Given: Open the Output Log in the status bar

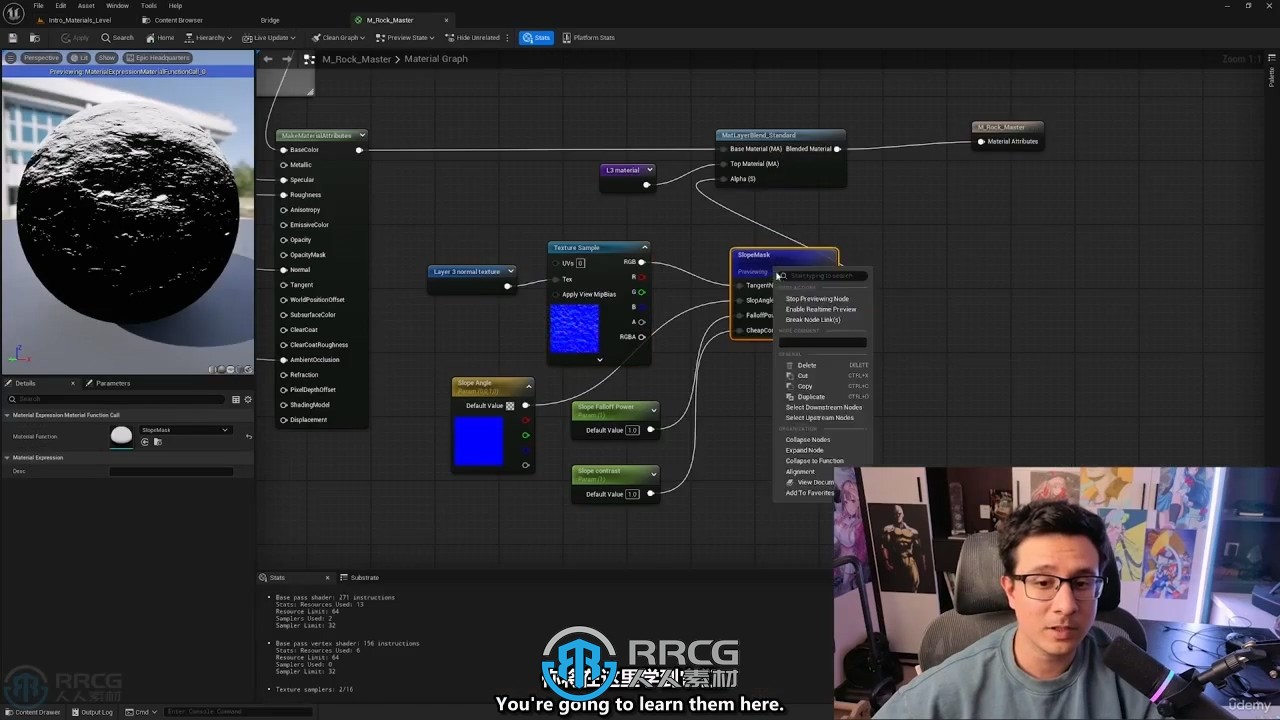Looking at the screenshot, I should click(x=92, y=712).
